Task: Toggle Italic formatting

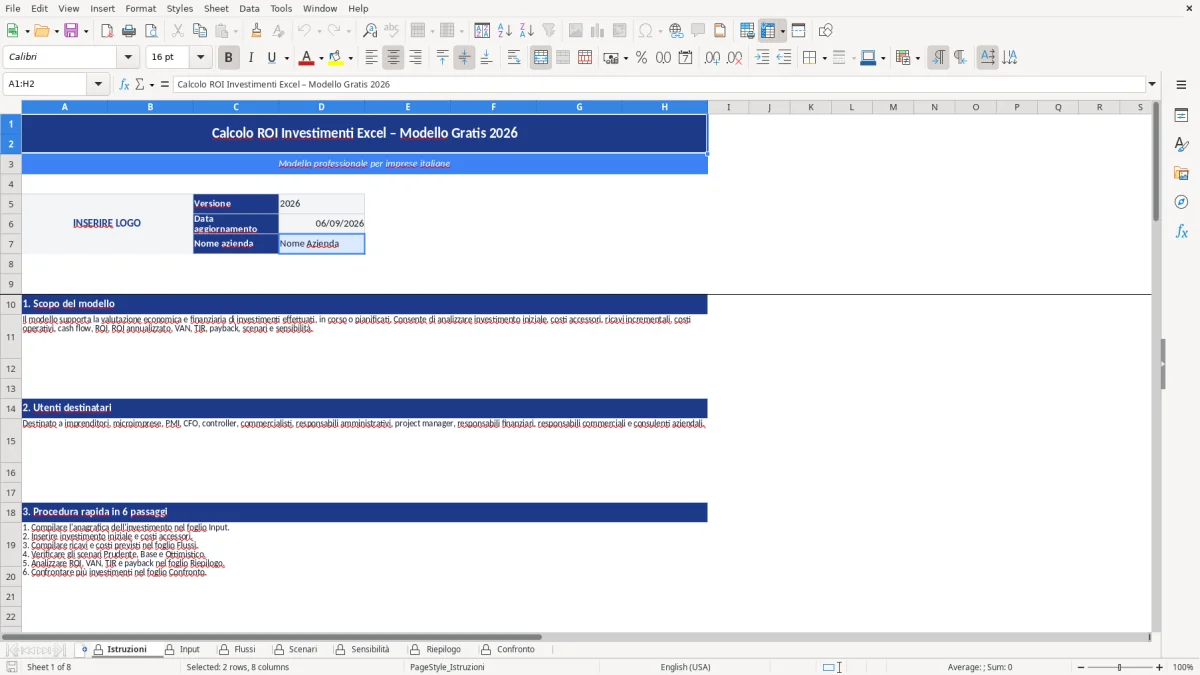Action: [x=251, y=58]
